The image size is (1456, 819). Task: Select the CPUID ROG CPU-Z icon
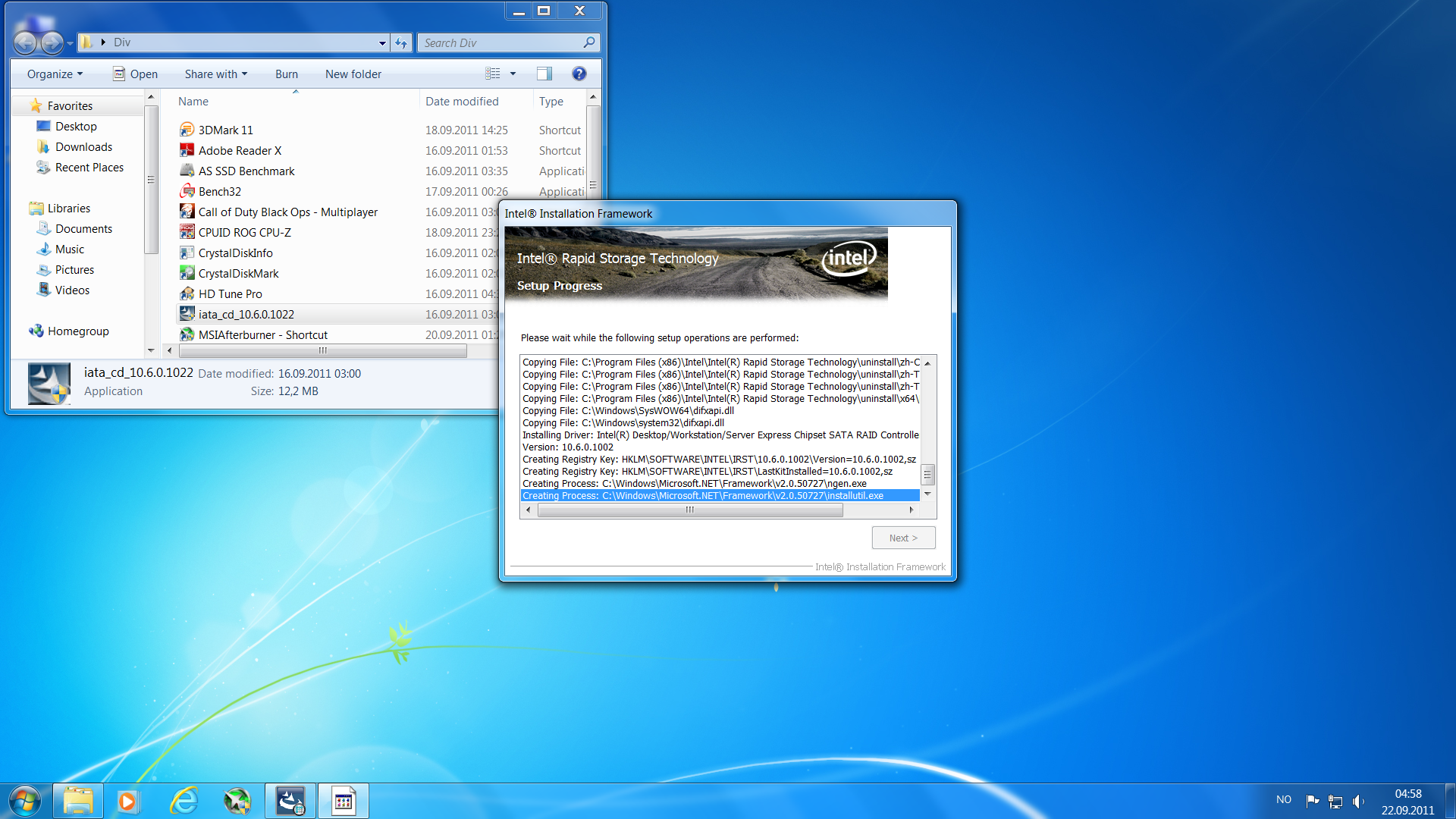click(187, 232)
